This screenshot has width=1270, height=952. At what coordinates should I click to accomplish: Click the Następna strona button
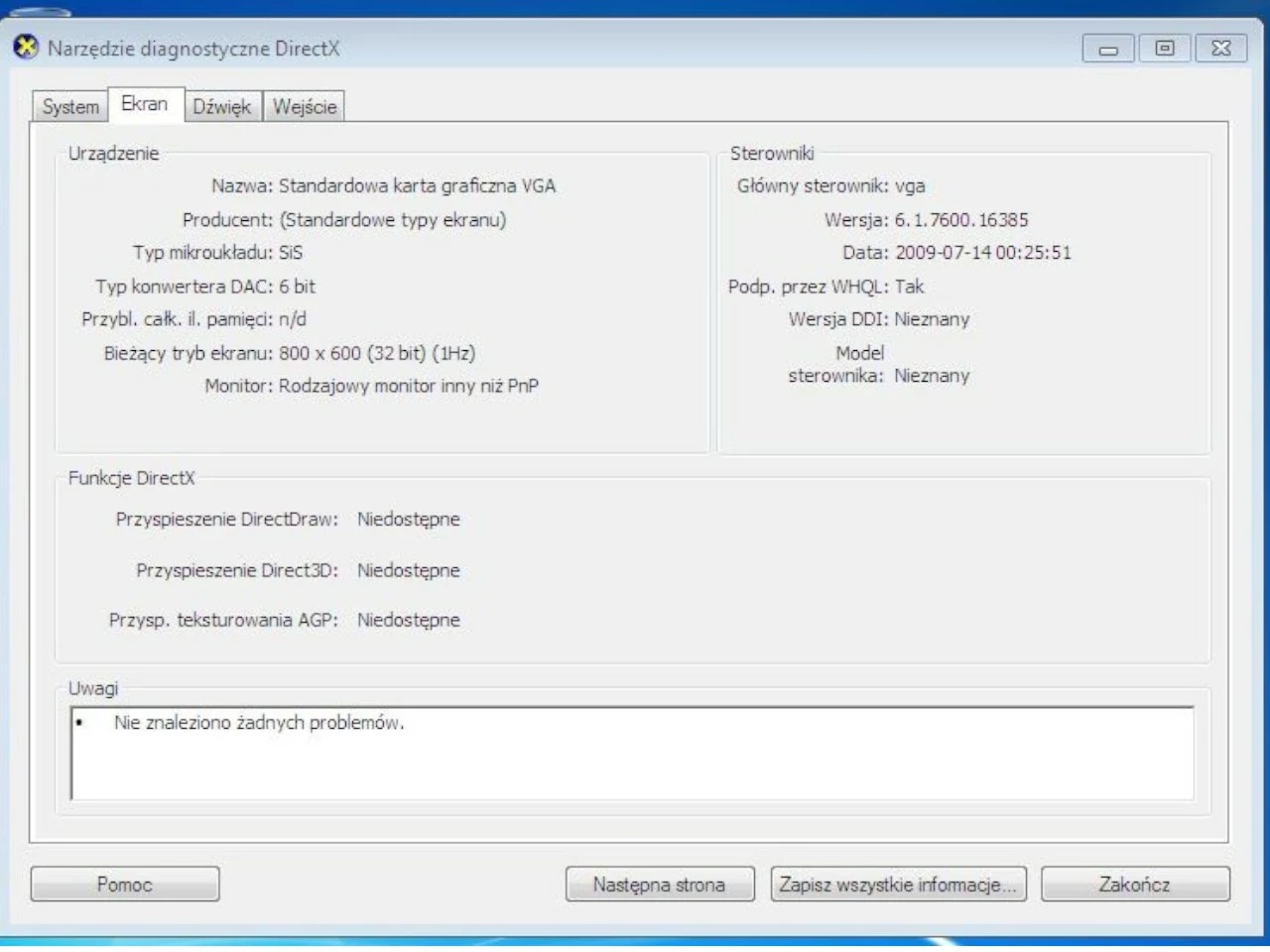659,884
